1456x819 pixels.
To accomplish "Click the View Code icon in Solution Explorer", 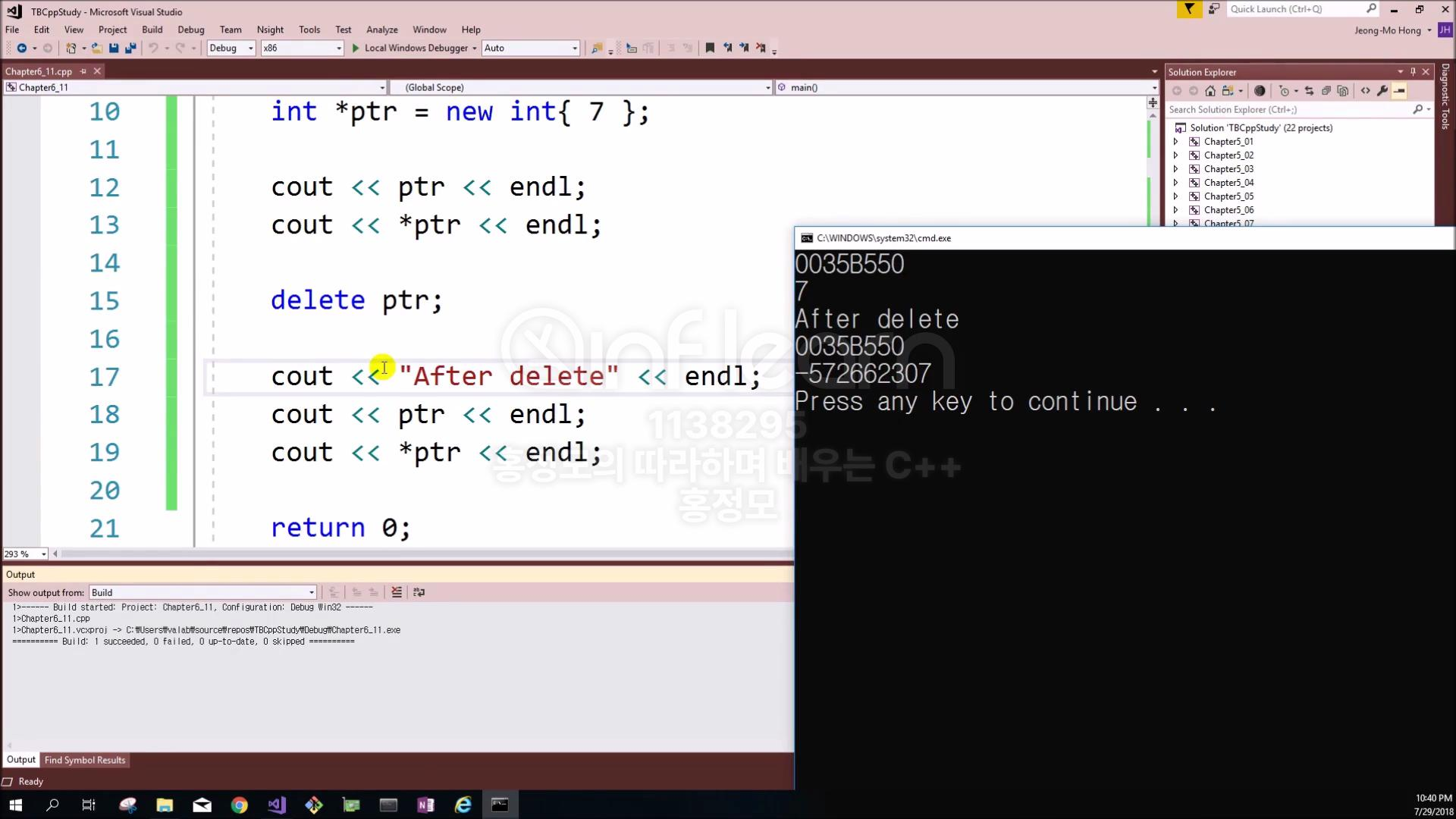I will coord(1366,91).
